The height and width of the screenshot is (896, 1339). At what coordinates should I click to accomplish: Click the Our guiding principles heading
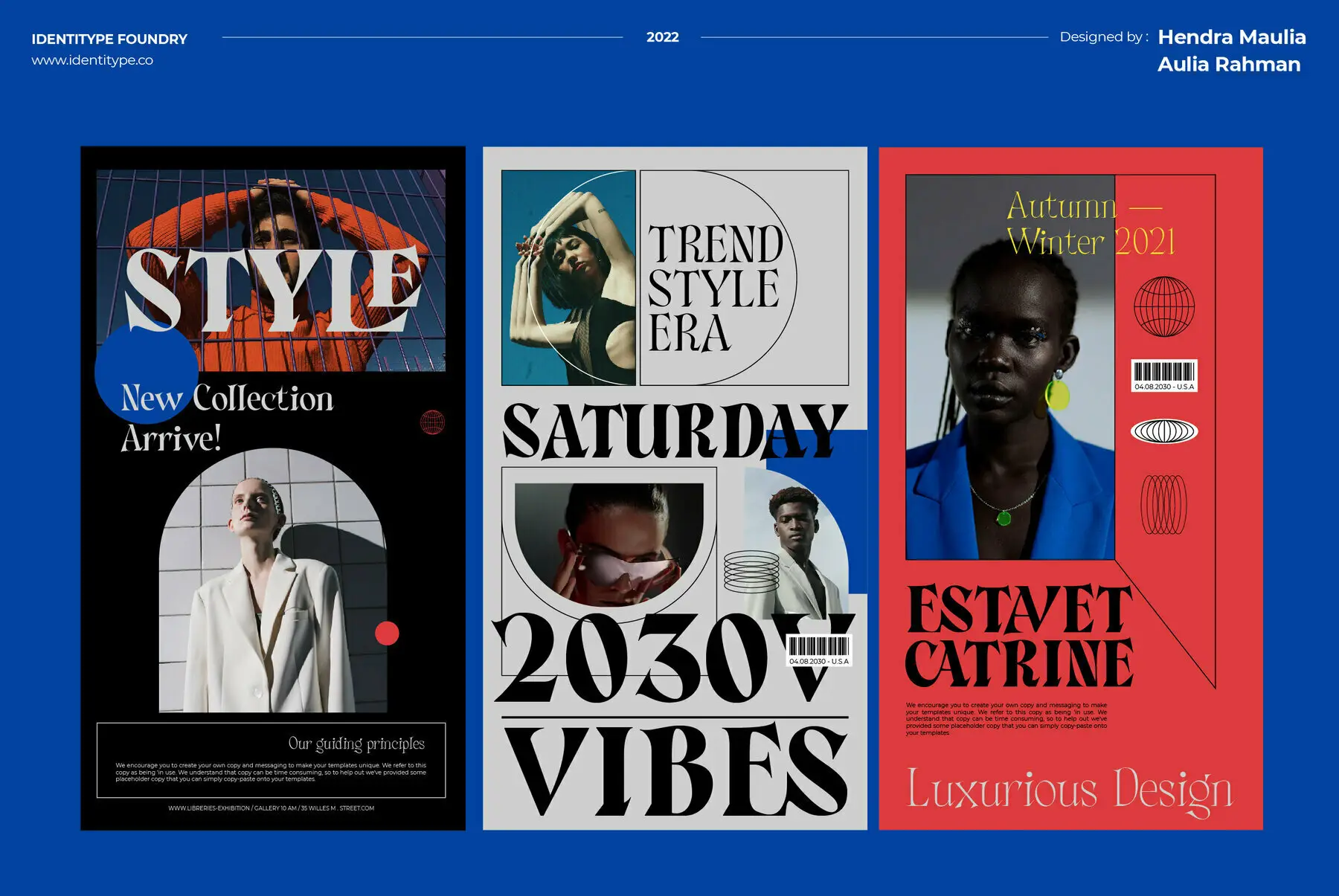356,744
